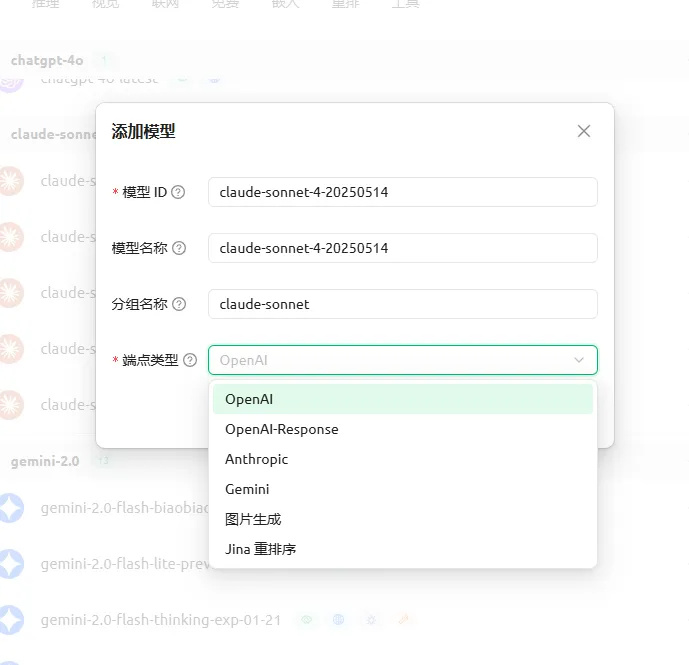Screen dimensions: 689x665
Task: Open the help icon next to 端点类型
Action: (x=190, y=360)
